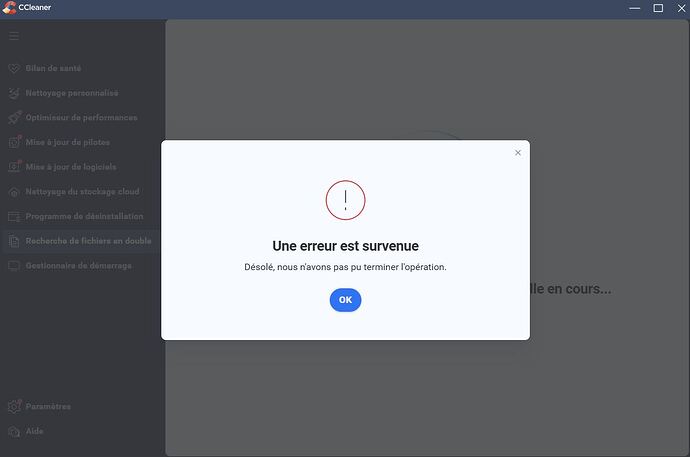Click the CCleaner logo in title bar
The image size is (690, 457).
coord(9,7)
